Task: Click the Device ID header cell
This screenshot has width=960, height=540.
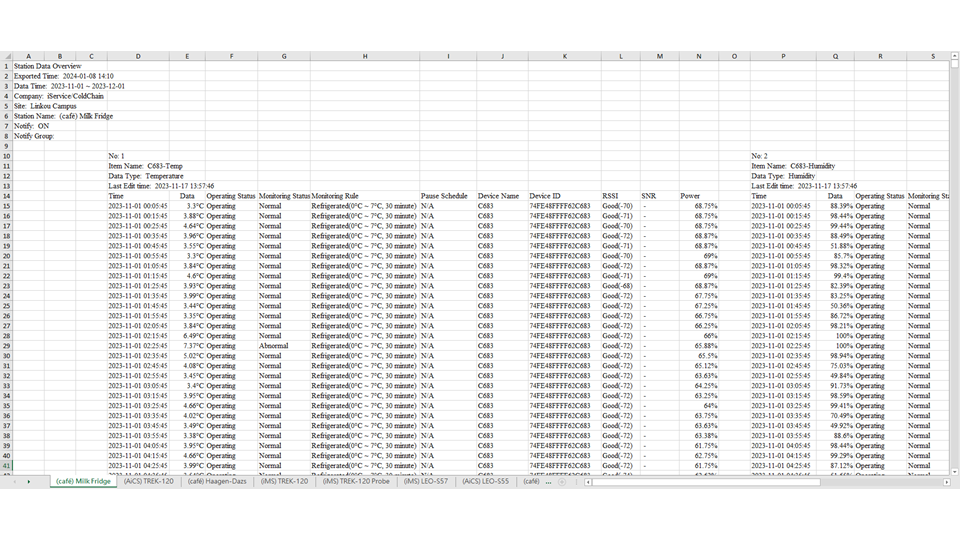Action: (x=548, y=196)
